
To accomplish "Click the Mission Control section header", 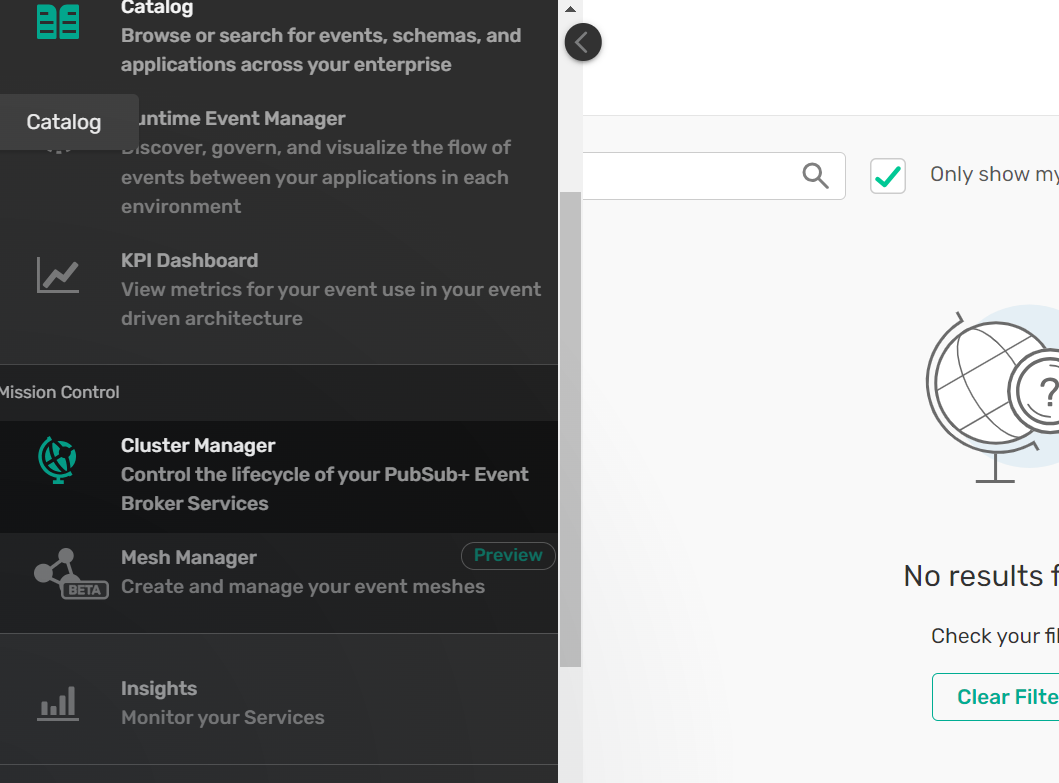I will pyautogui.click(x=60, y=393).
